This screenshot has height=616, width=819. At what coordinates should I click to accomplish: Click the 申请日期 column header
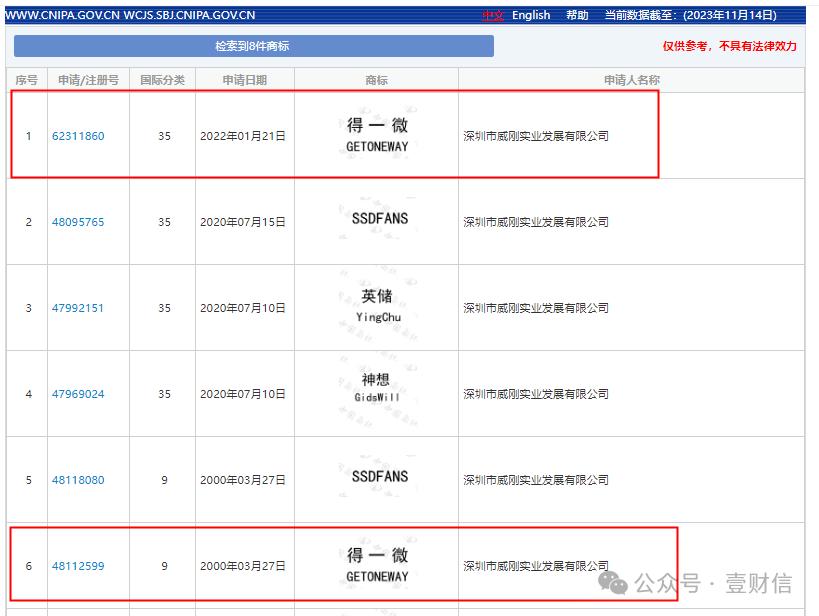pos(244,80)
